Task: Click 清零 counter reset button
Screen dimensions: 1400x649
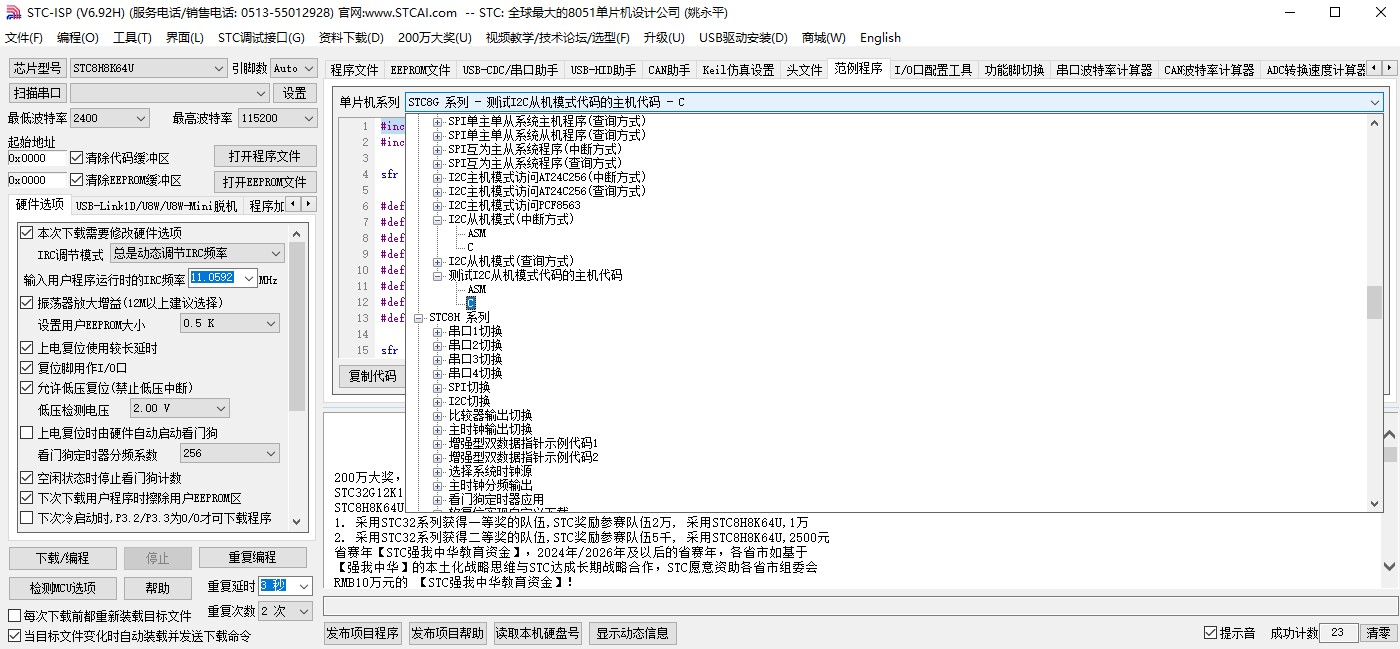Action: coord(1378,633)
